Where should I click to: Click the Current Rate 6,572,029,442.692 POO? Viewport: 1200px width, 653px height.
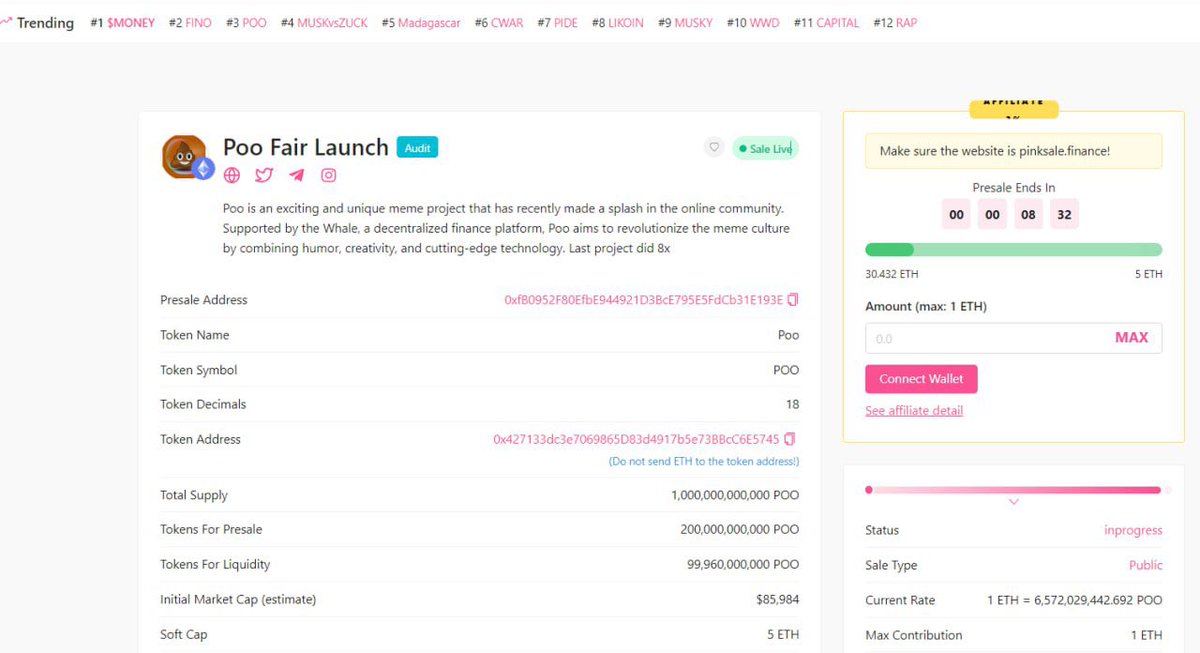click(1075, 600)
